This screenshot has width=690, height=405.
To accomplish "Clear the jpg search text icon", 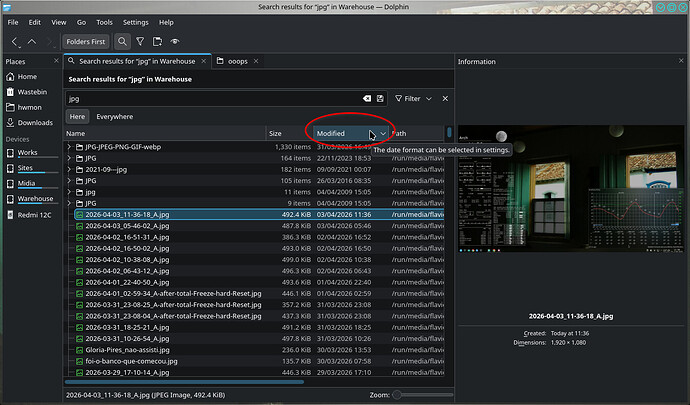I will (x=366, y=99).
